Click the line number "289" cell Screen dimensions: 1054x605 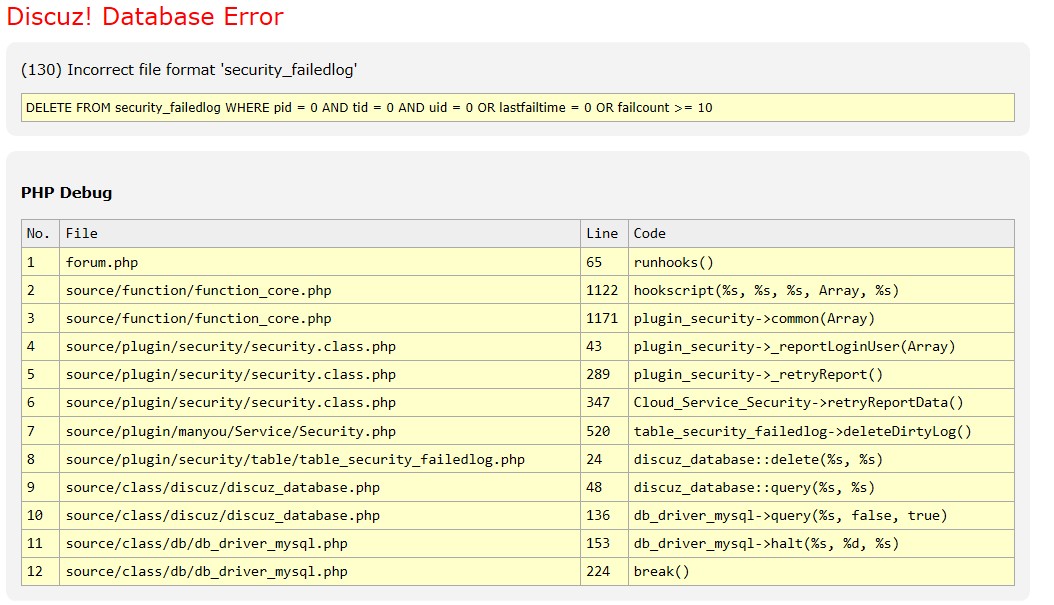[604, 374]
